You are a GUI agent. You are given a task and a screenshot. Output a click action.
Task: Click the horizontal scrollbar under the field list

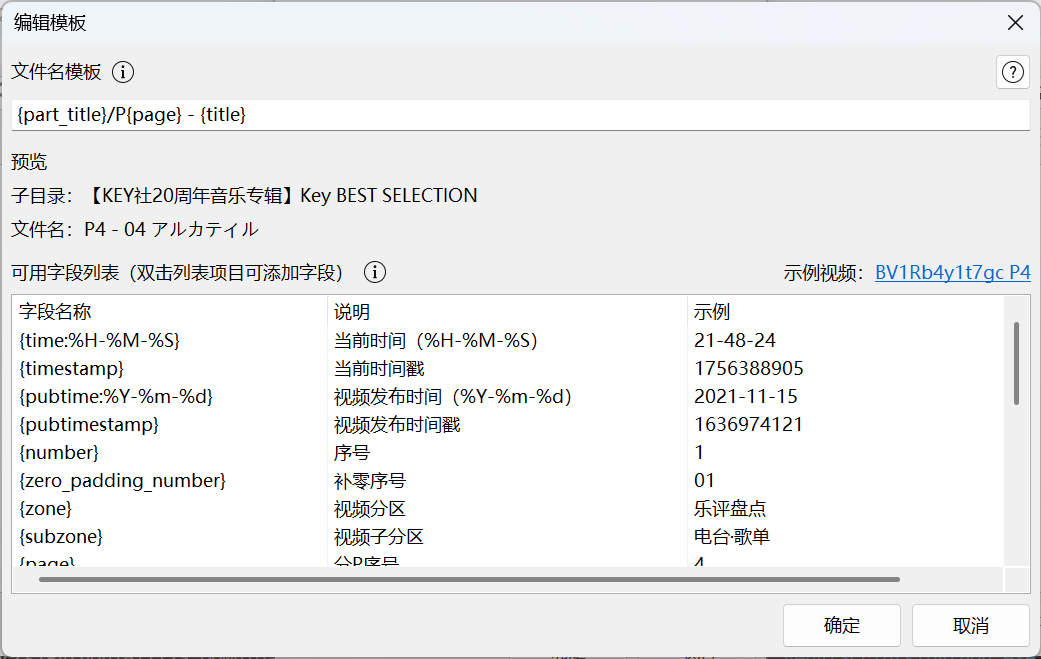[x=468, y=579]
